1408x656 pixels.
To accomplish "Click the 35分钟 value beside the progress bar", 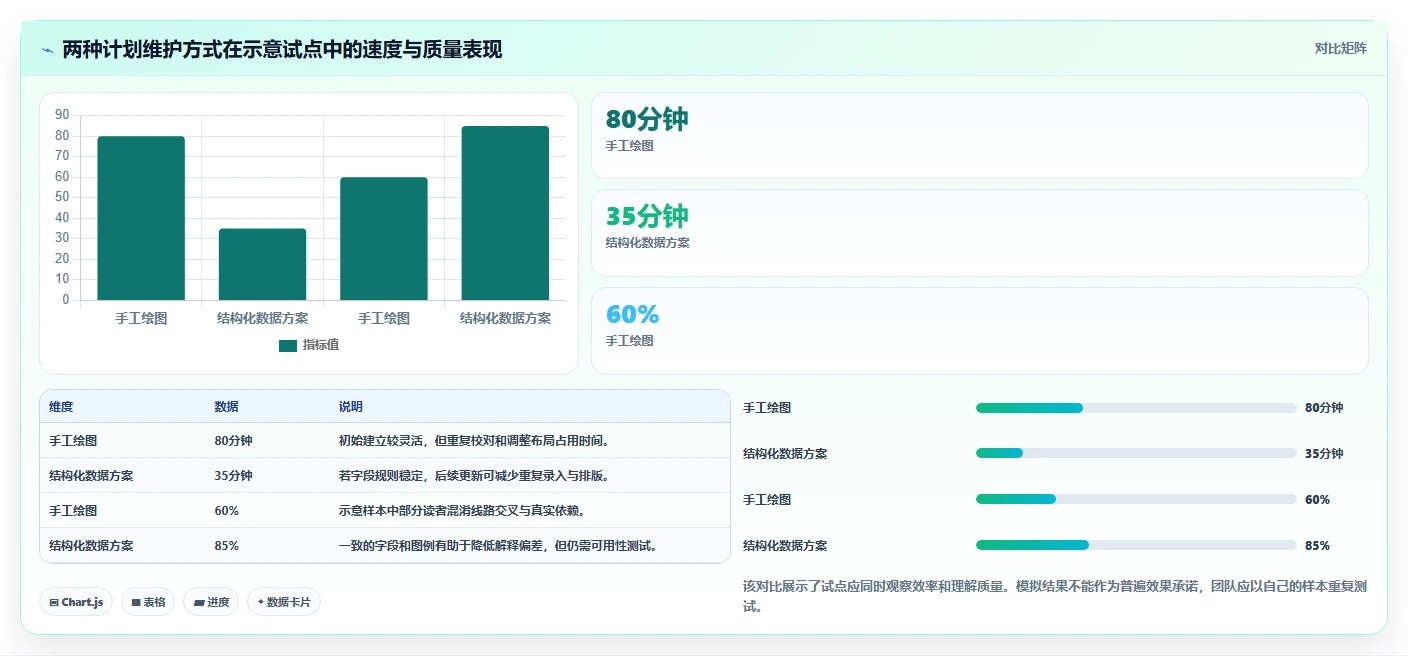I will pos(1324,454).
